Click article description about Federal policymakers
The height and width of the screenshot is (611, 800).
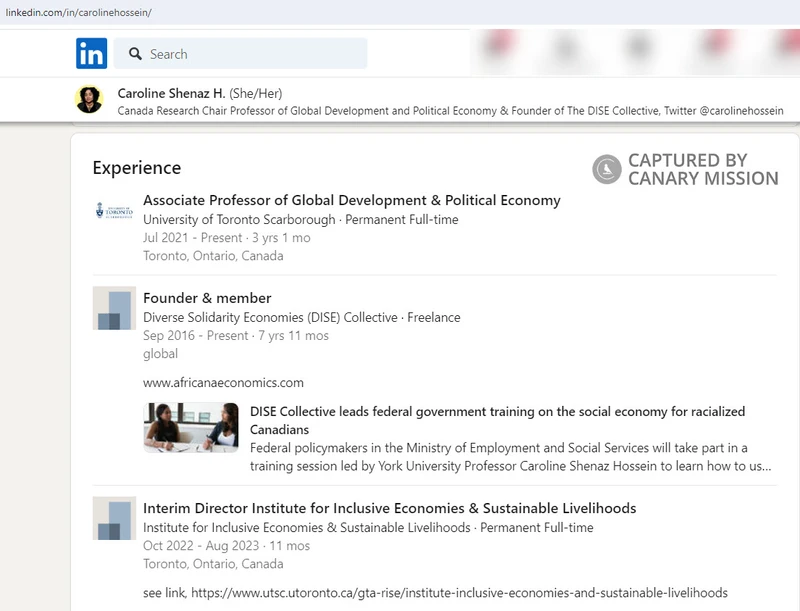click(x=510, y=457)
